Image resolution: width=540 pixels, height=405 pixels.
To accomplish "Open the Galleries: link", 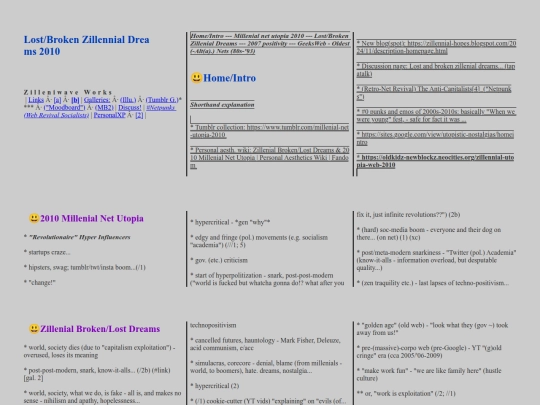I will (97, 100).
